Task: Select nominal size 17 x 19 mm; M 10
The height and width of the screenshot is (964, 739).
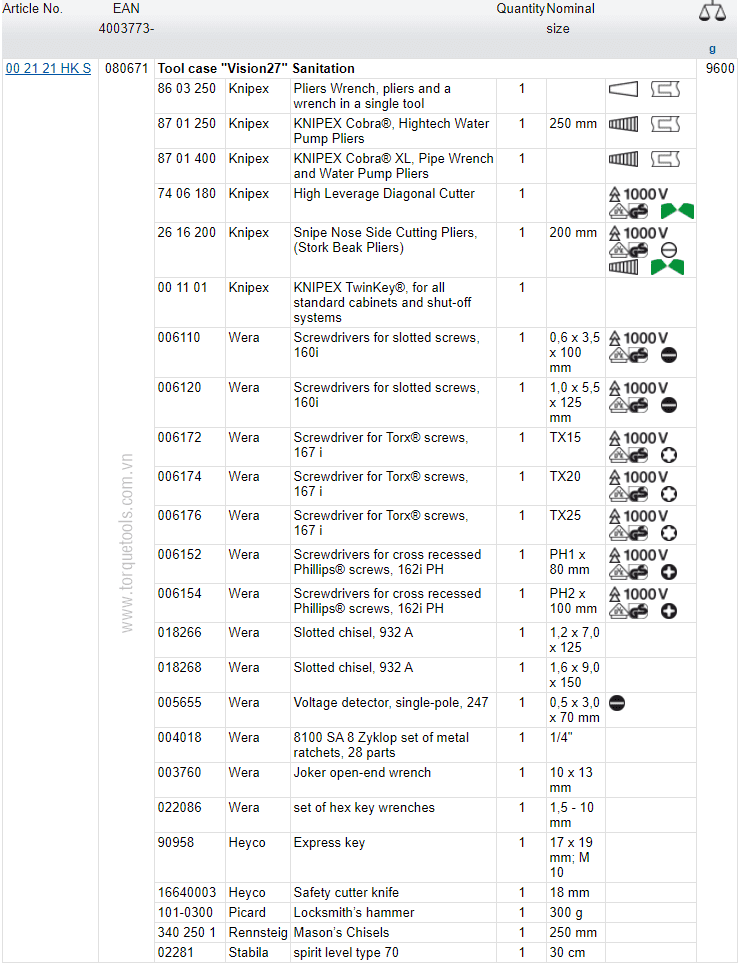Action: [571, 858]
